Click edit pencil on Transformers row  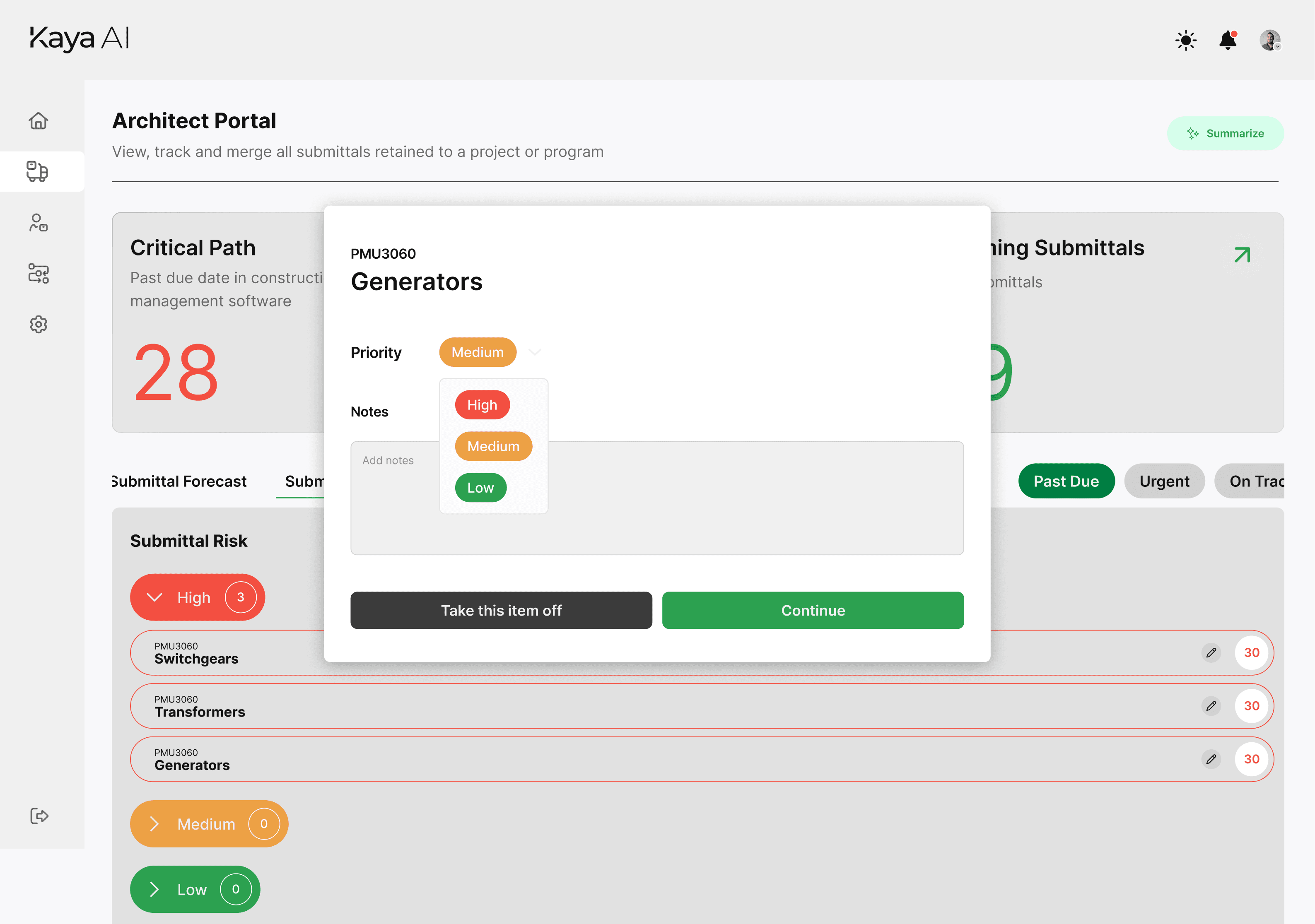(1211, 706)
